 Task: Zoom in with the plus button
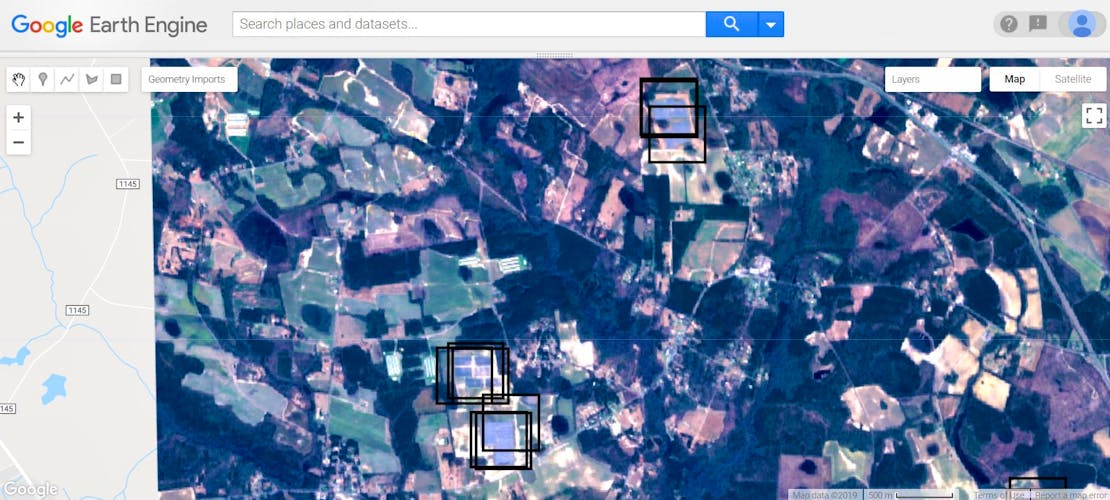(19, 117)
